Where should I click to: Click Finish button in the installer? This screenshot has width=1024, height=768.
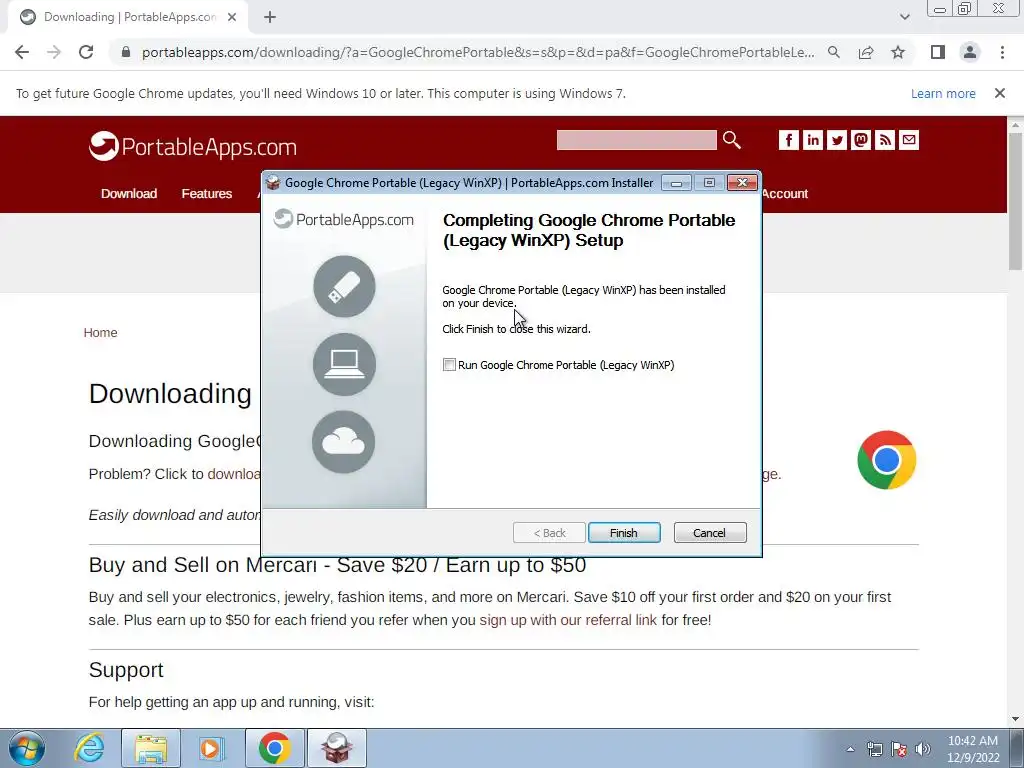[624, 533]
